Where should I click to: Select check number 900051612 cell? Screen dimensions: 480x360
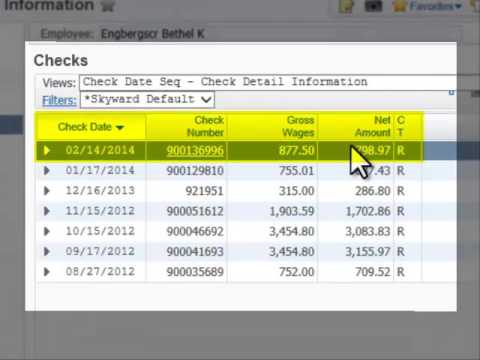coord(195,211)
